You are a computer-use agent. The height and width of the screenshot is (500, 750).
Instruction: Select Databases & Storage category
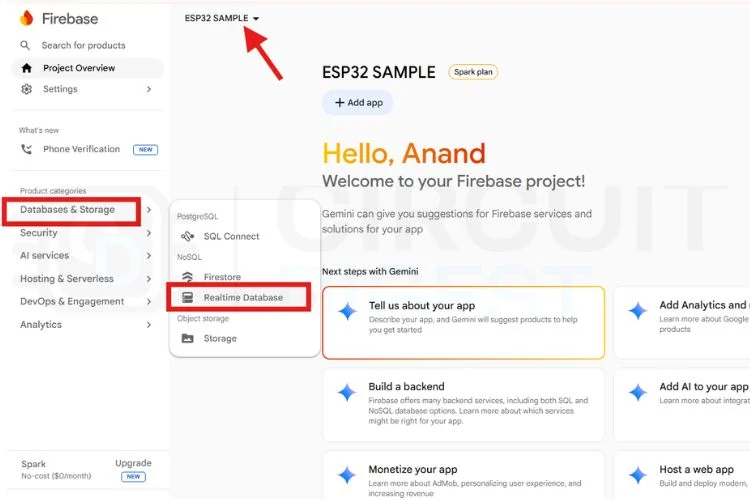point(67,210)
